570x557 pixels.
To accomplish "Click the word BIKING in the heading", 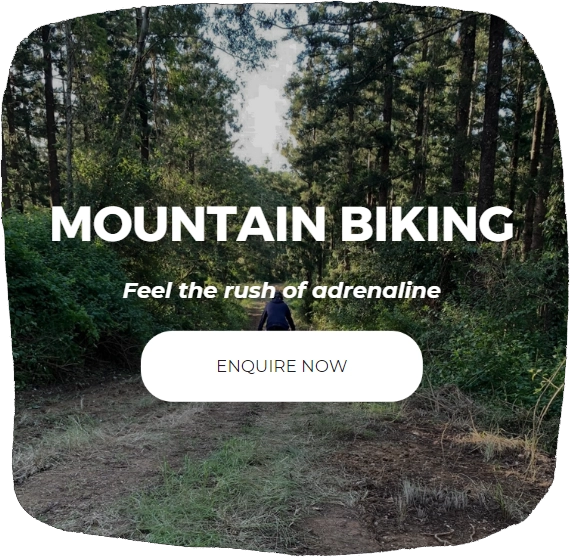I will (x=427, y=224).
